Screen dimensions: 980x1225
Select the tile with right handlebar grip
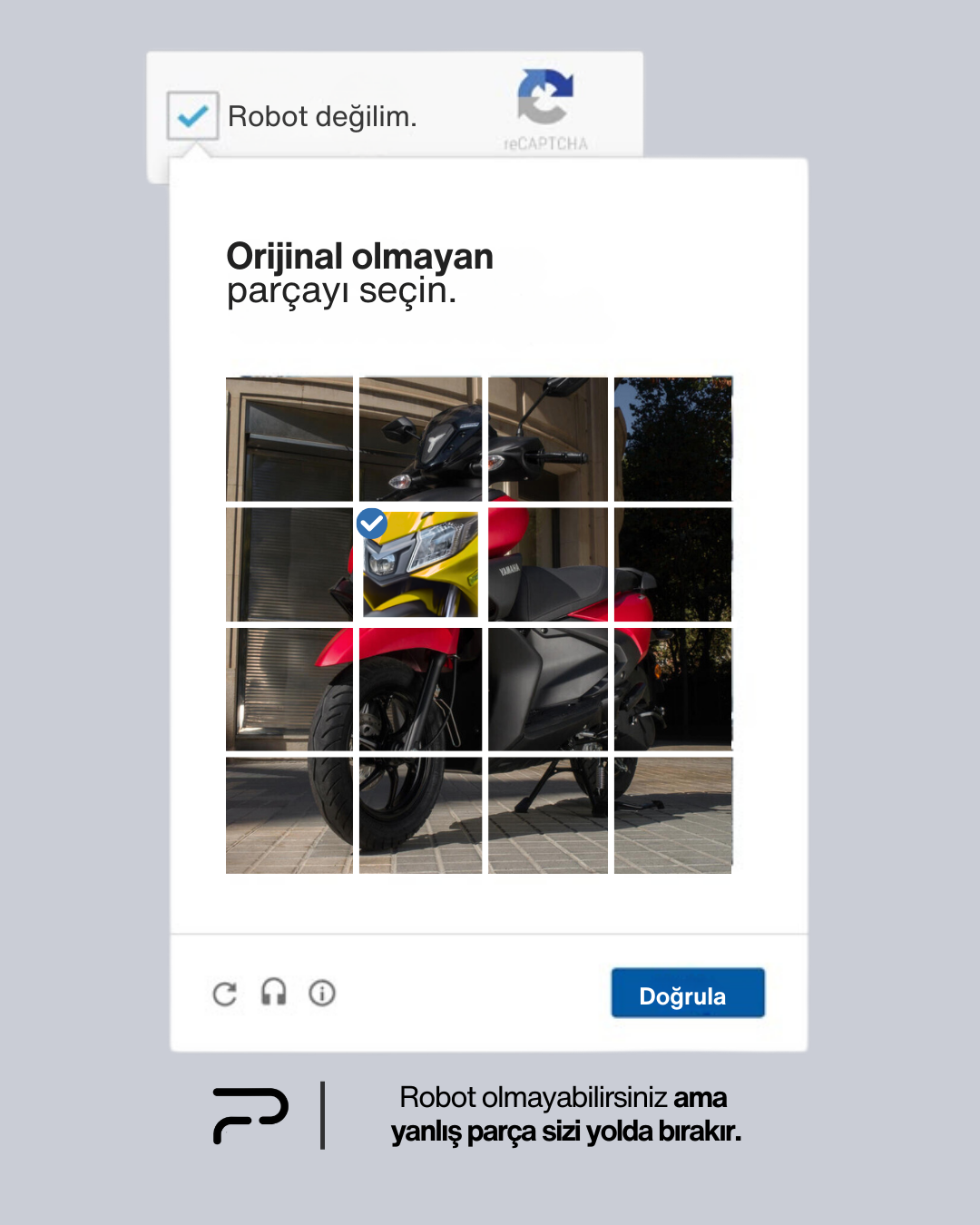click(x=548, y=439)
